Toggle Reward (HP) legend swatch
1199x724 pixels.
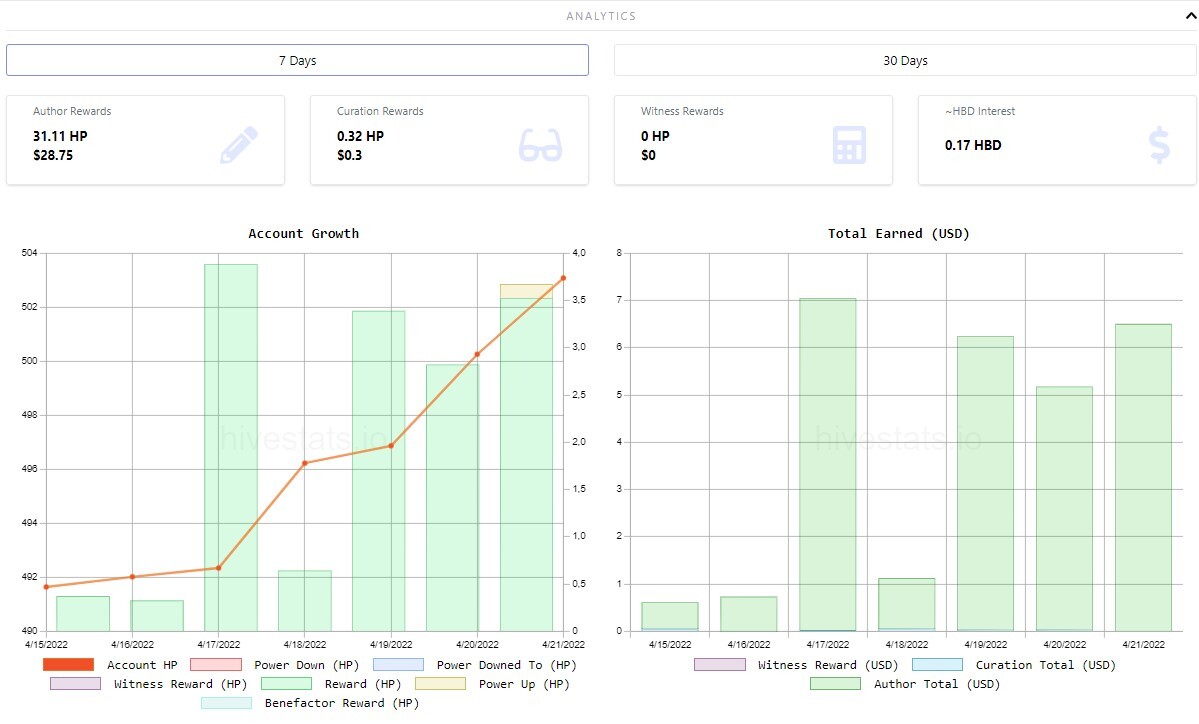click(286, 684)
